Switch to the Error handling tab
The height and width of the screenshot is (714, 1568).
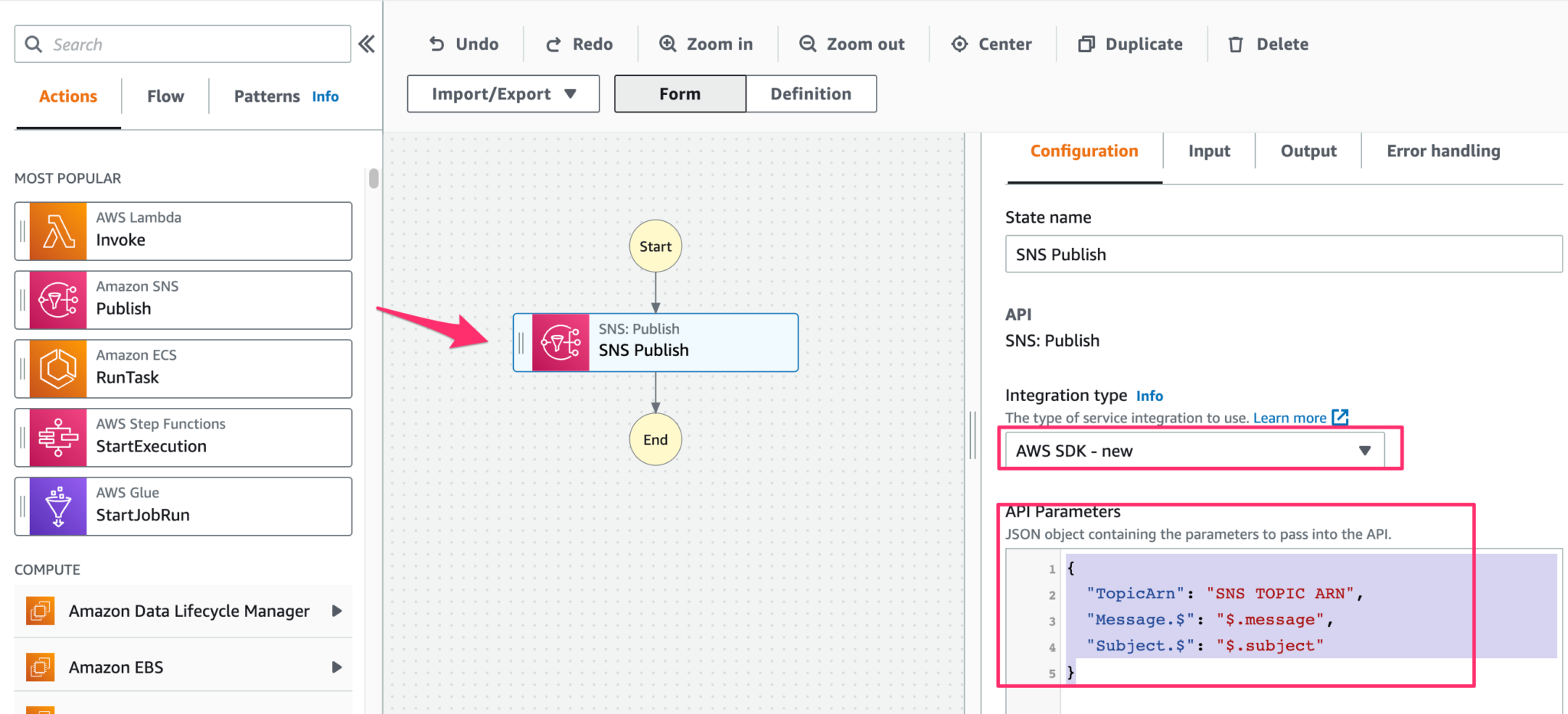1442,151
